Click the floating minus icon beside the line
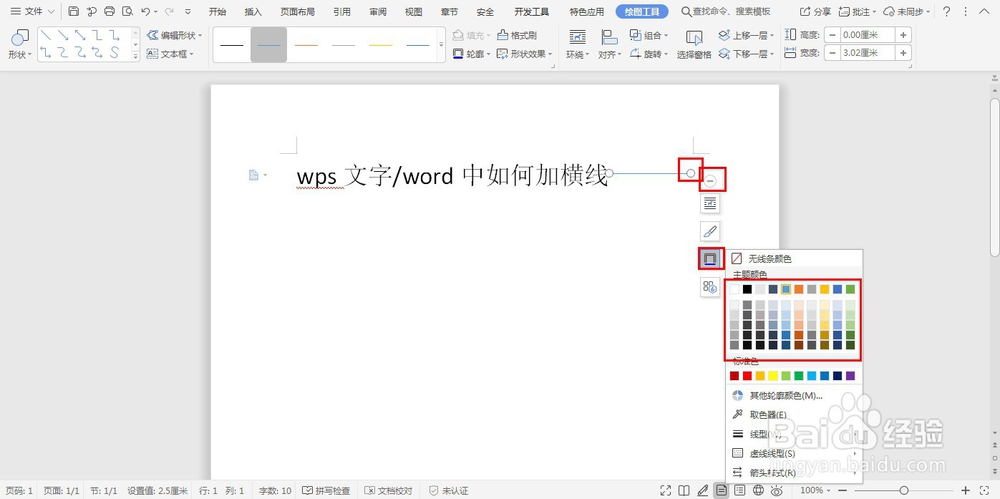Image resolution: width=1000 pixels, height=499 pixels. [710, 181]
